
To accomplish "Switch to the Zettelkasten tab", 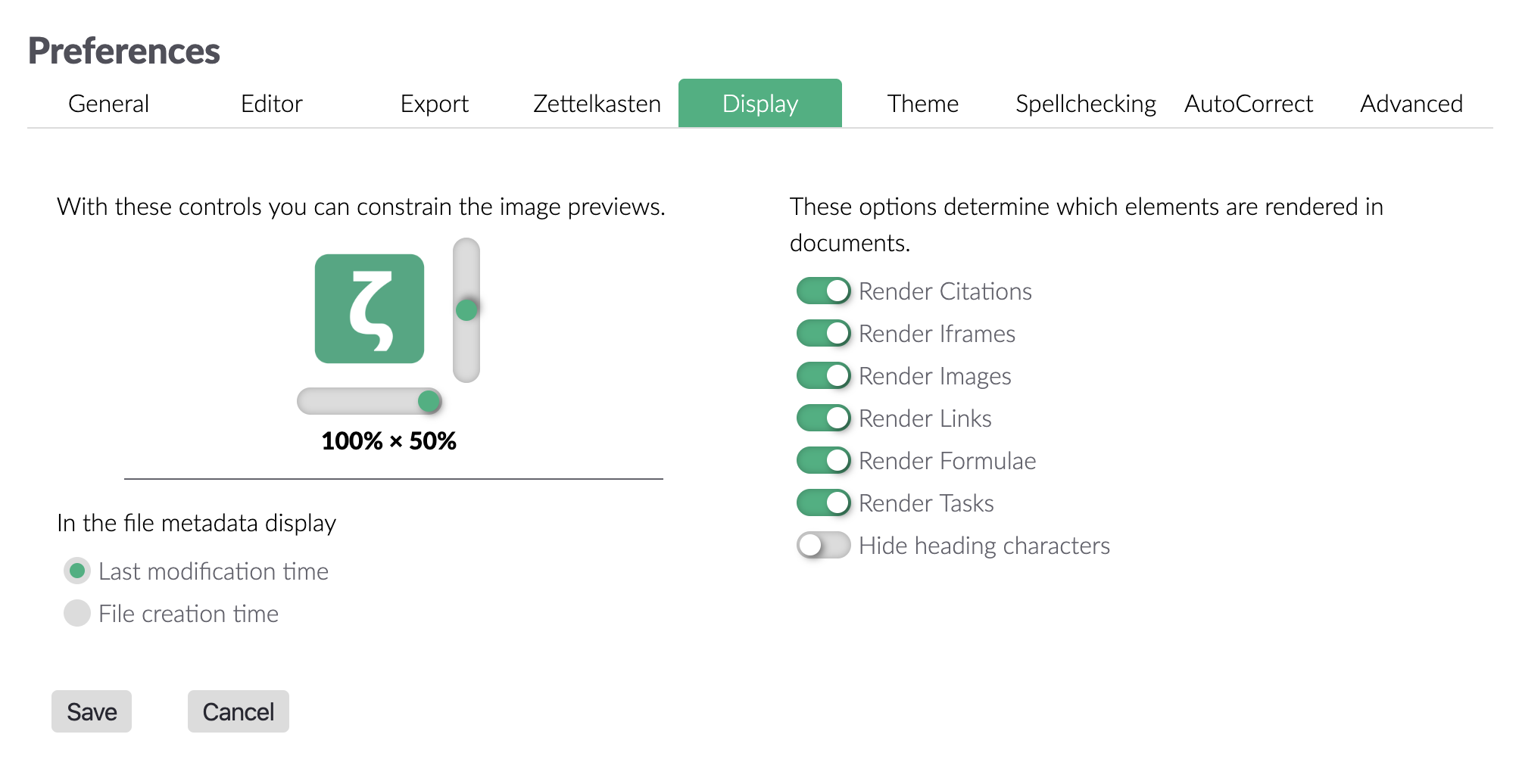I will (x=596, y=104).
